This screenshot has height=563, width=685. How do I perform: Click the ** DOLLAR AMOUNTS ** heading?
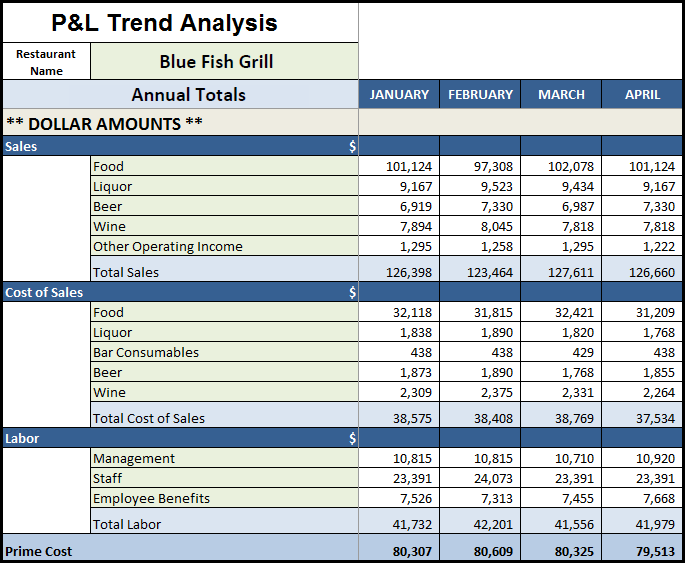pos(104,123)
